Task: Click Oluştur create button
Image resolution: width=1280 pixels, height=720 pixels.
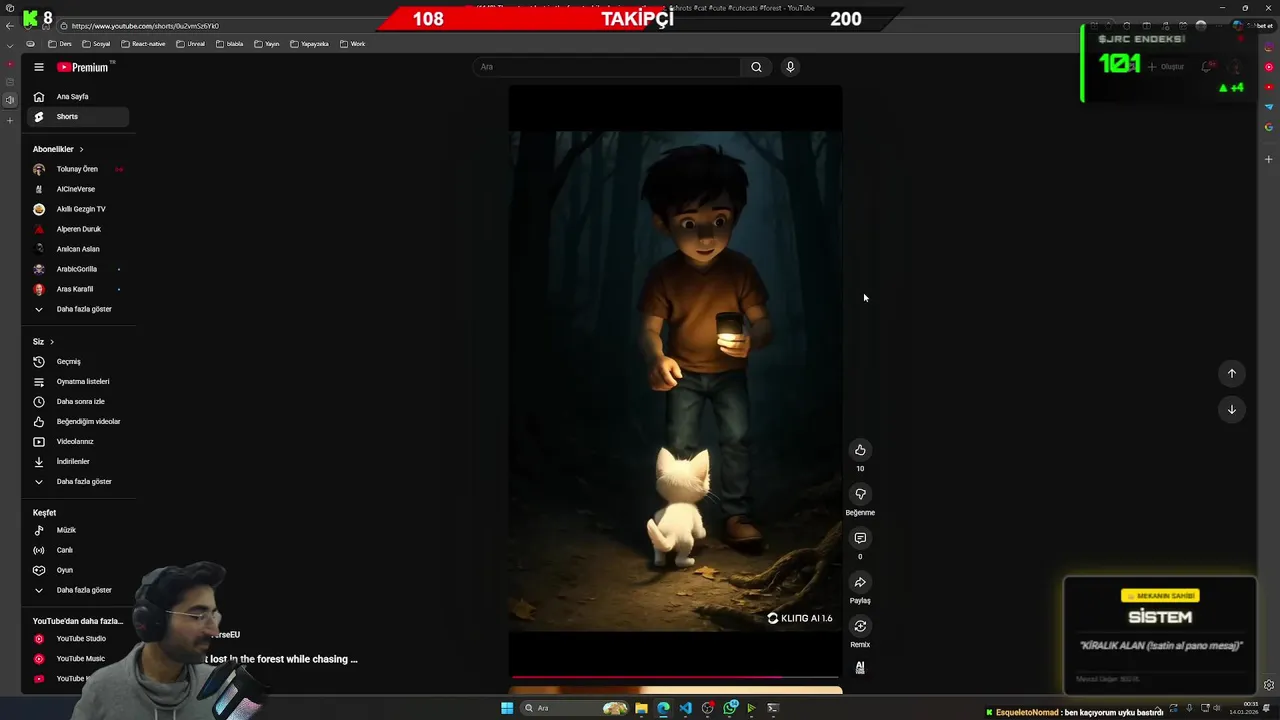Action: (x=1166, y=67)
